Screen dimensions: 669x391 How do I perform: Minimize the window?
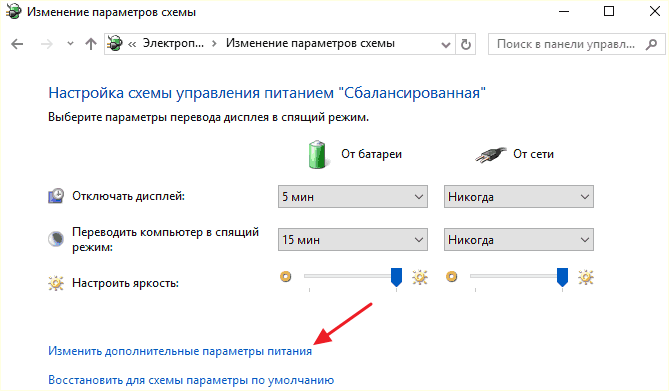tap(564, 12)
